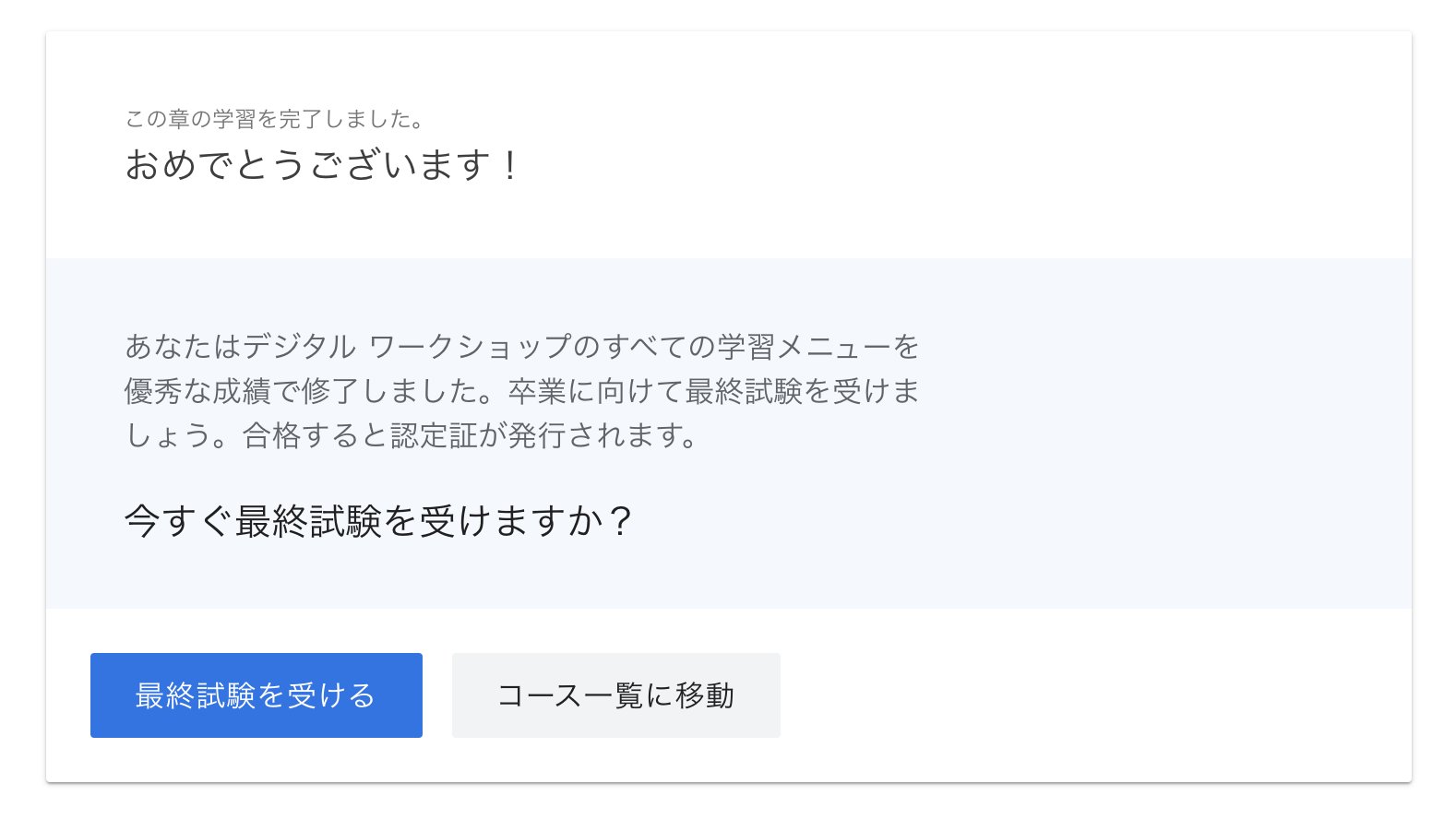Image resolution: width=1456 pixels, height=819 pixels.
Task: Select the この章 text in the subtitle
Action: 157,119
